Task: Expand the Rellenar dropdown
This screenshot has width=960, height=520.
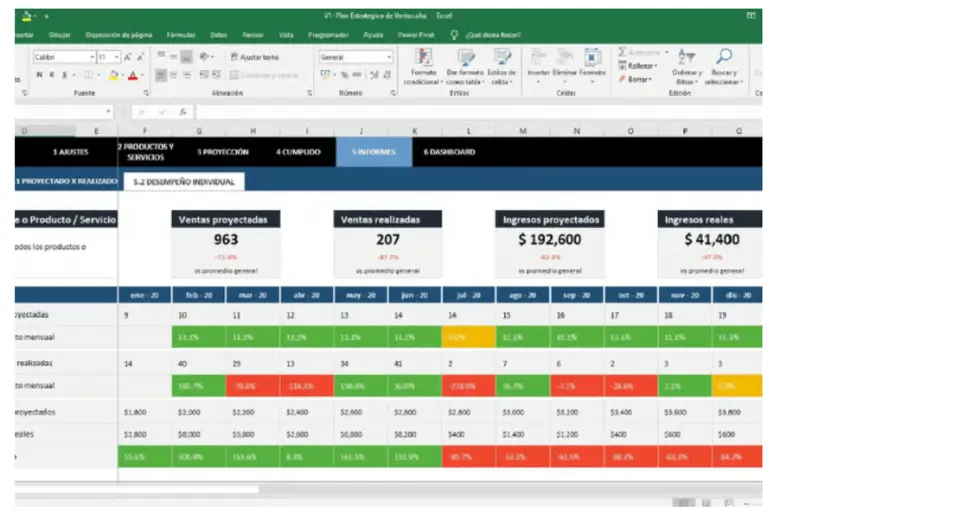Action: coord(640,65)
